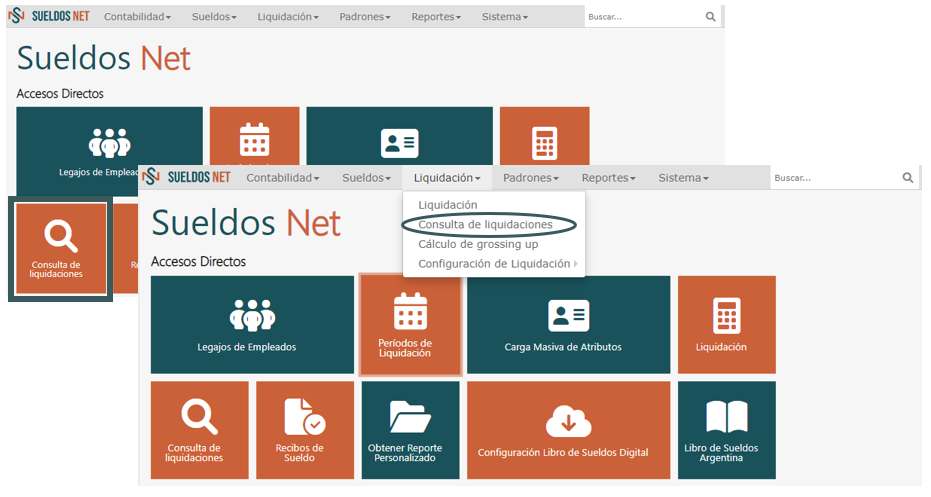Expand Sueldos menu in front window
931x497 pixels.
point(366,178)
